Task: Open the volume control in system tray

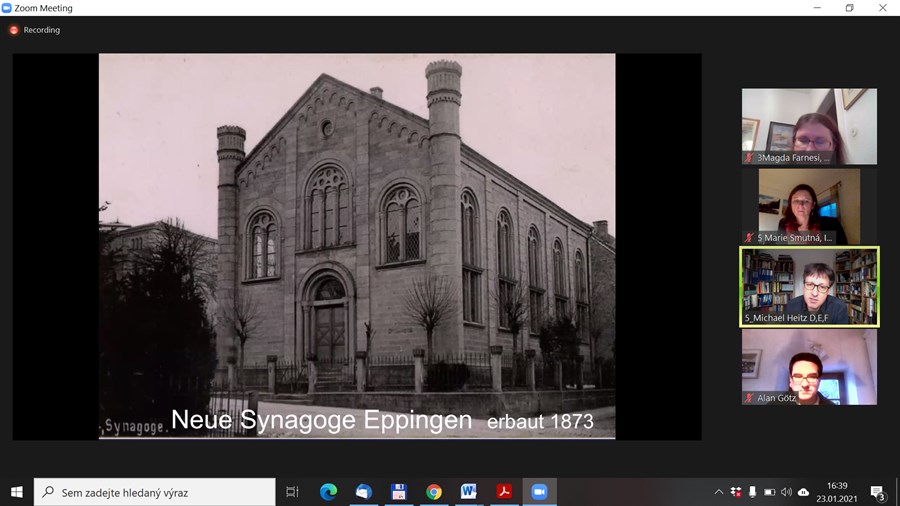Action: pyautogui.click(x=786, y=492)
